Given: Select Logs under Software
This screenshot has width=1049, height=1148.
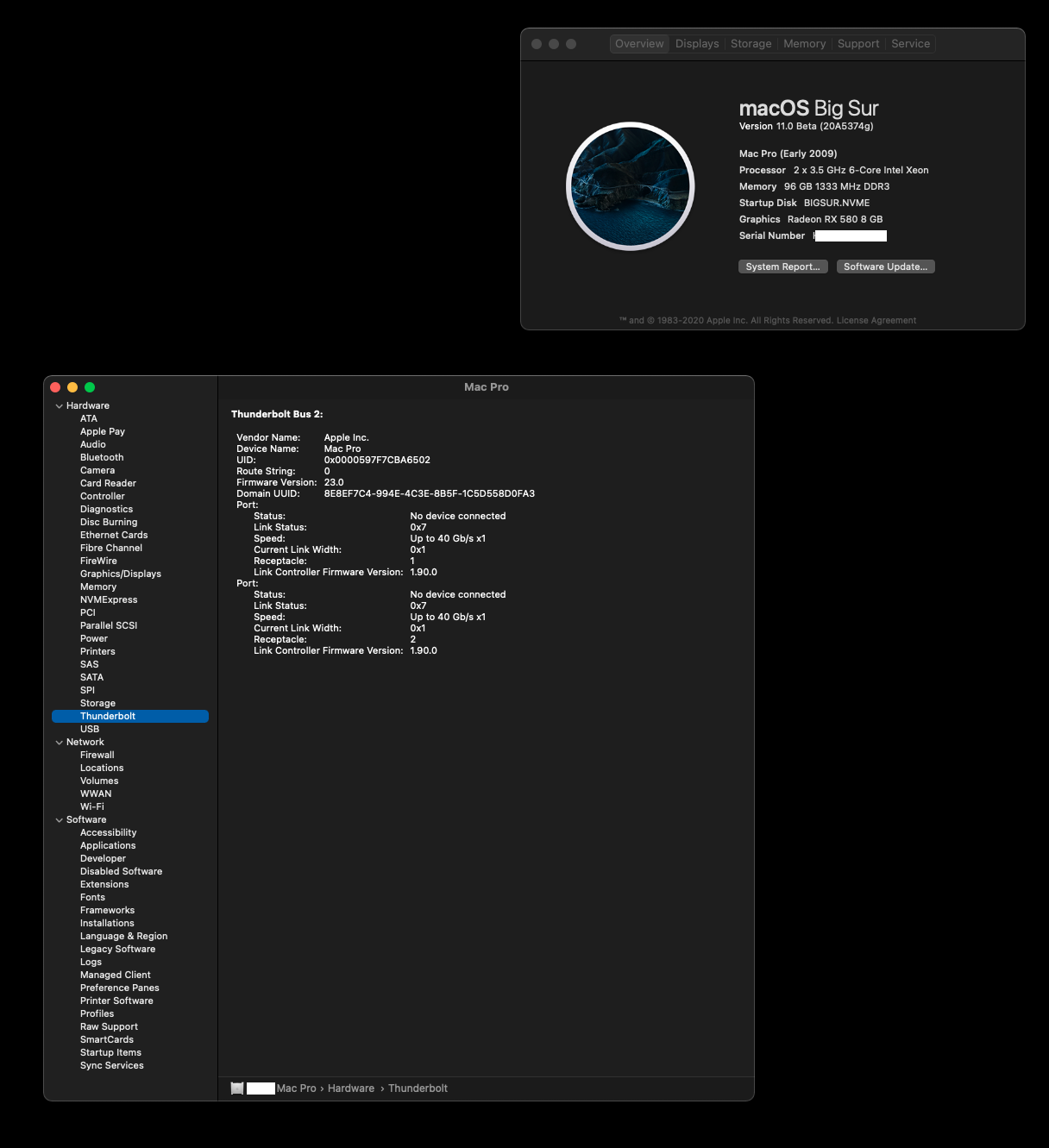Looking at the screenshot, I should coord(91,963).
